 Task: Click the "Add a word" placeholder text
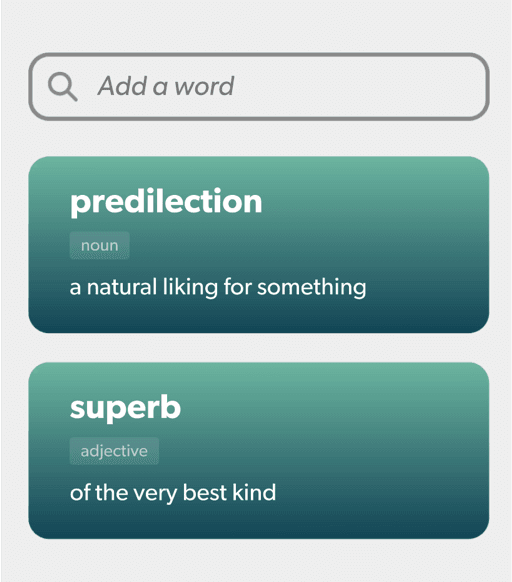pyautogui.click(x=166, y=86)
